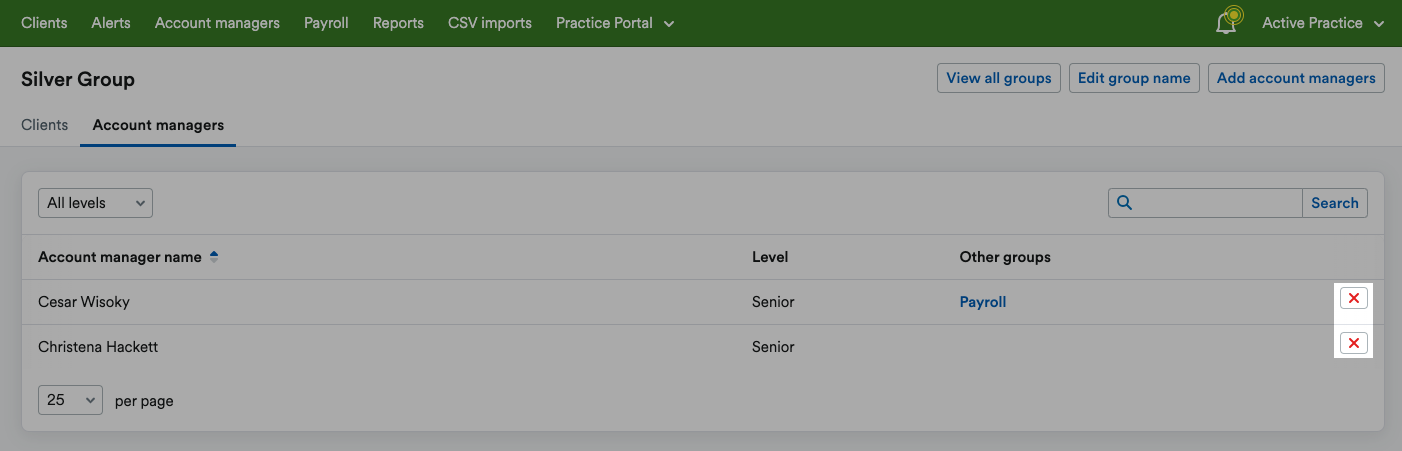Click the Add account managers button
This screenshot has width=1402, height=451.
(1296, 78)
